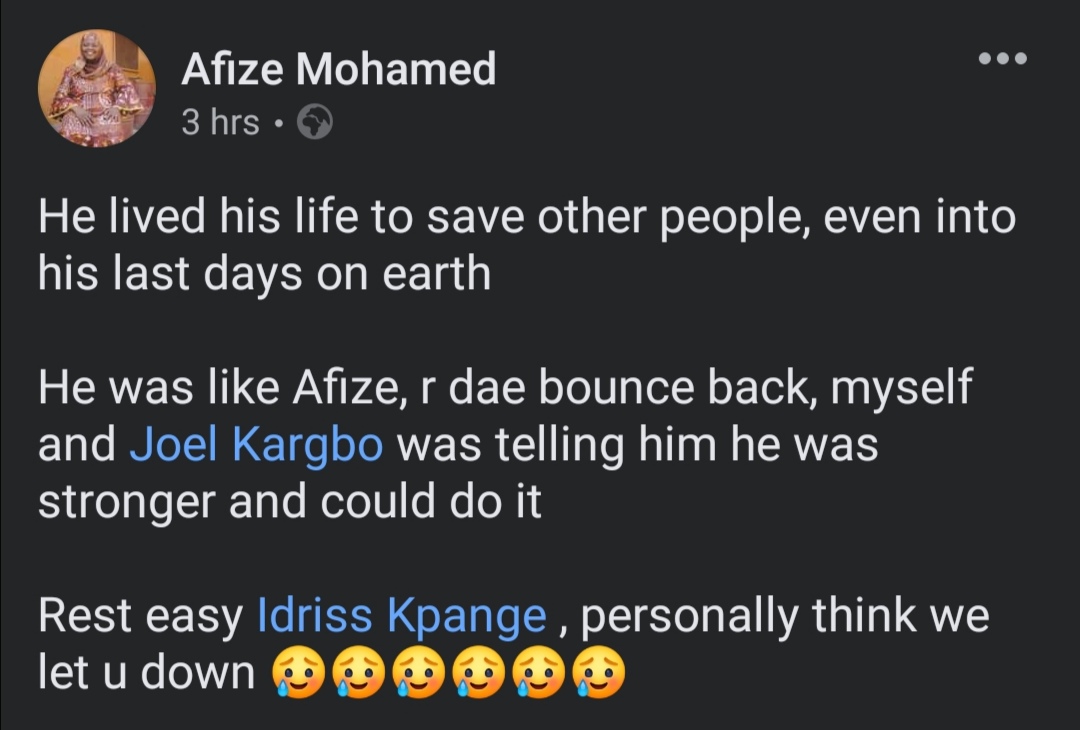The height and width of the screenshot is (730, 1080).
Task: Click the "stronger and could do it" line
Action: click(x=290, y=501)
